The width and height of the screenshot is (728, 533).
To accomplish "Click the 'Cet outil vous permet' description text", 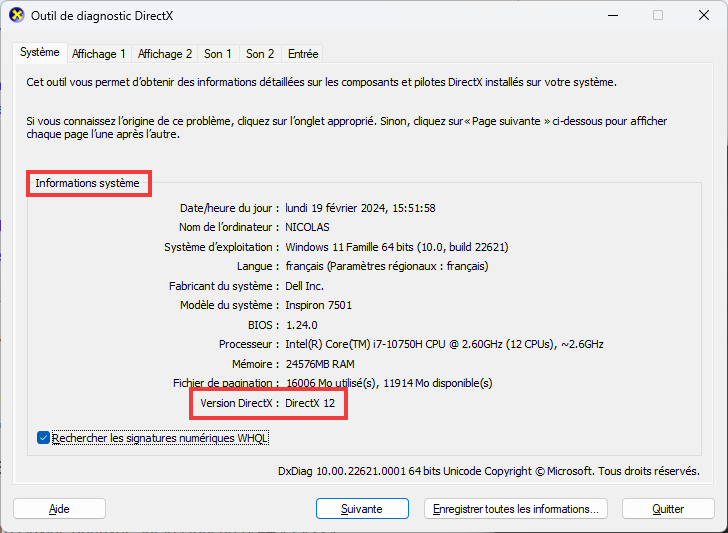I will pyautogui.click(x=322, y=82).
